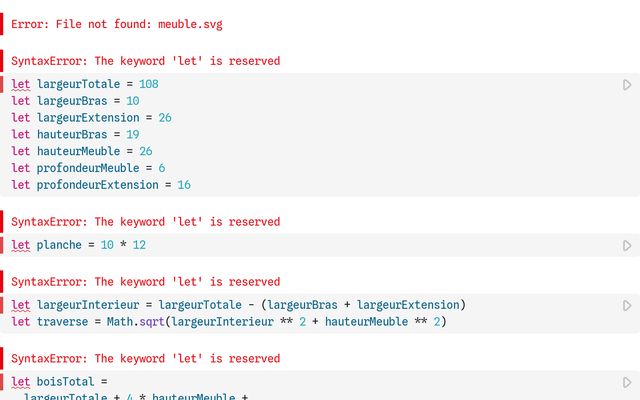Click the SyntaxError message above boisTotal cell
The height and width of the screenshot is (400, 640).
pos(146,358)
